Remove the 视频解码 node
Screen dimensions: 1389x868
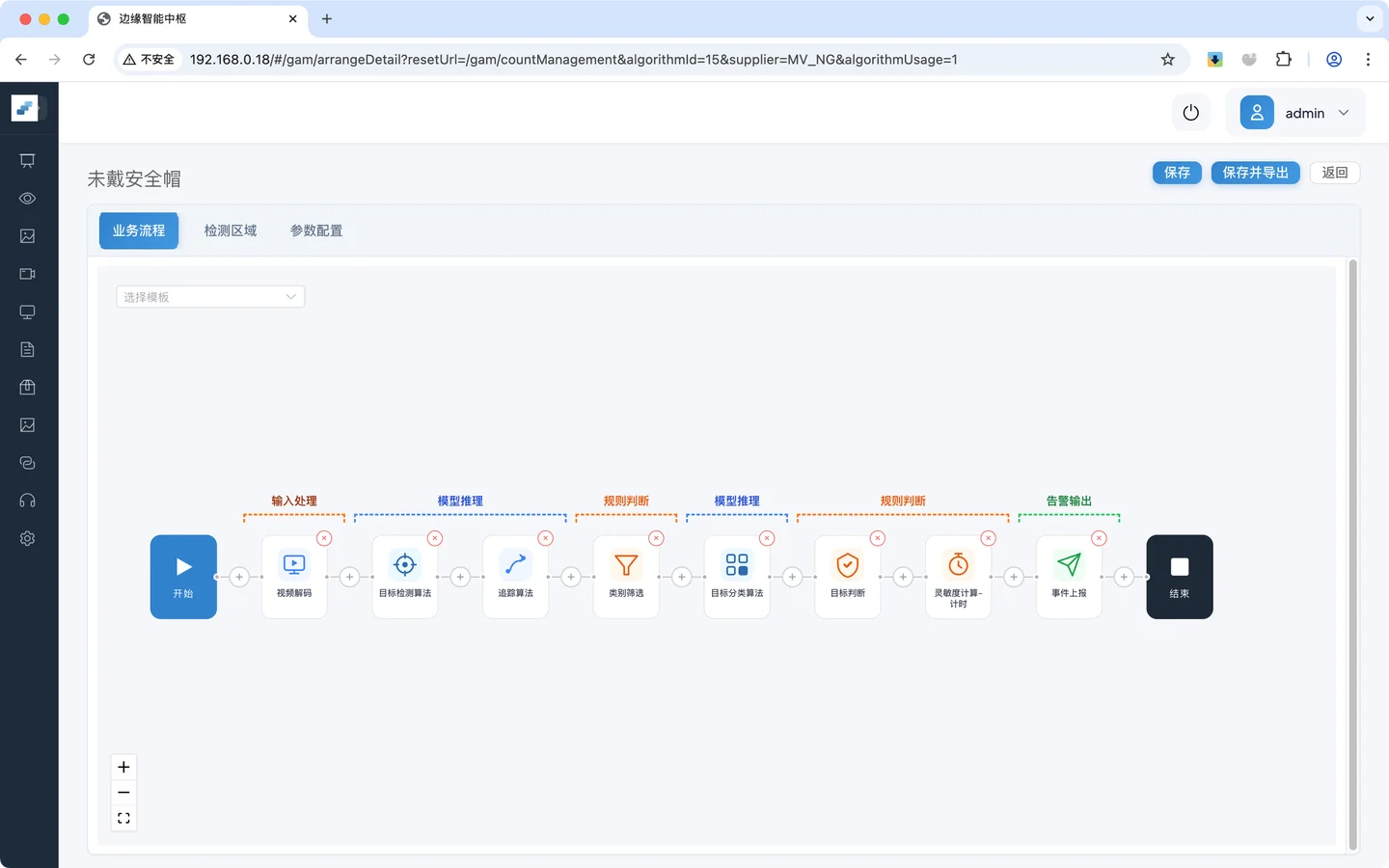click(324, 538)
